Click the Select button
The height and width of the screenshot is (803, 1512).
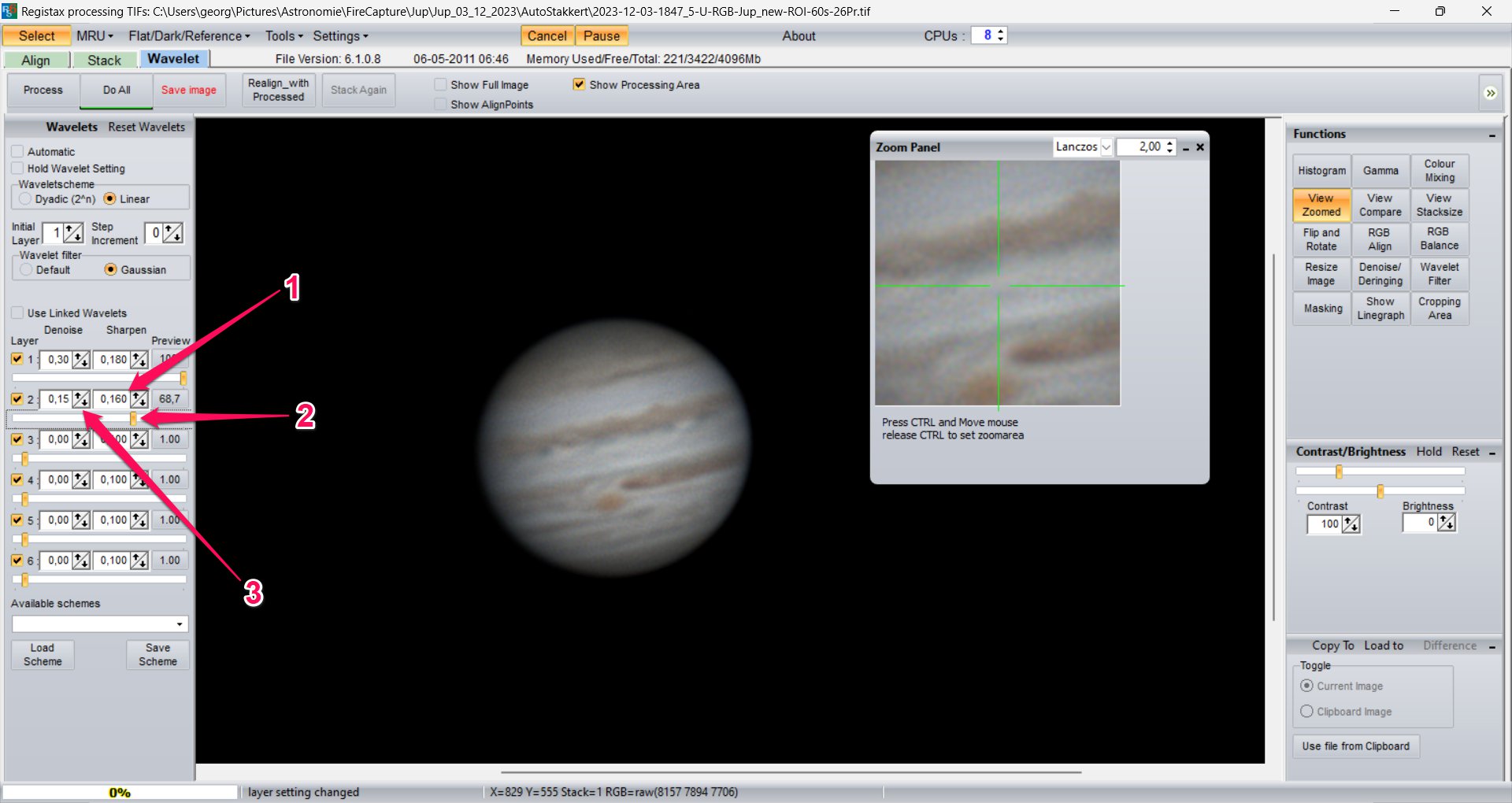point(36,36)
